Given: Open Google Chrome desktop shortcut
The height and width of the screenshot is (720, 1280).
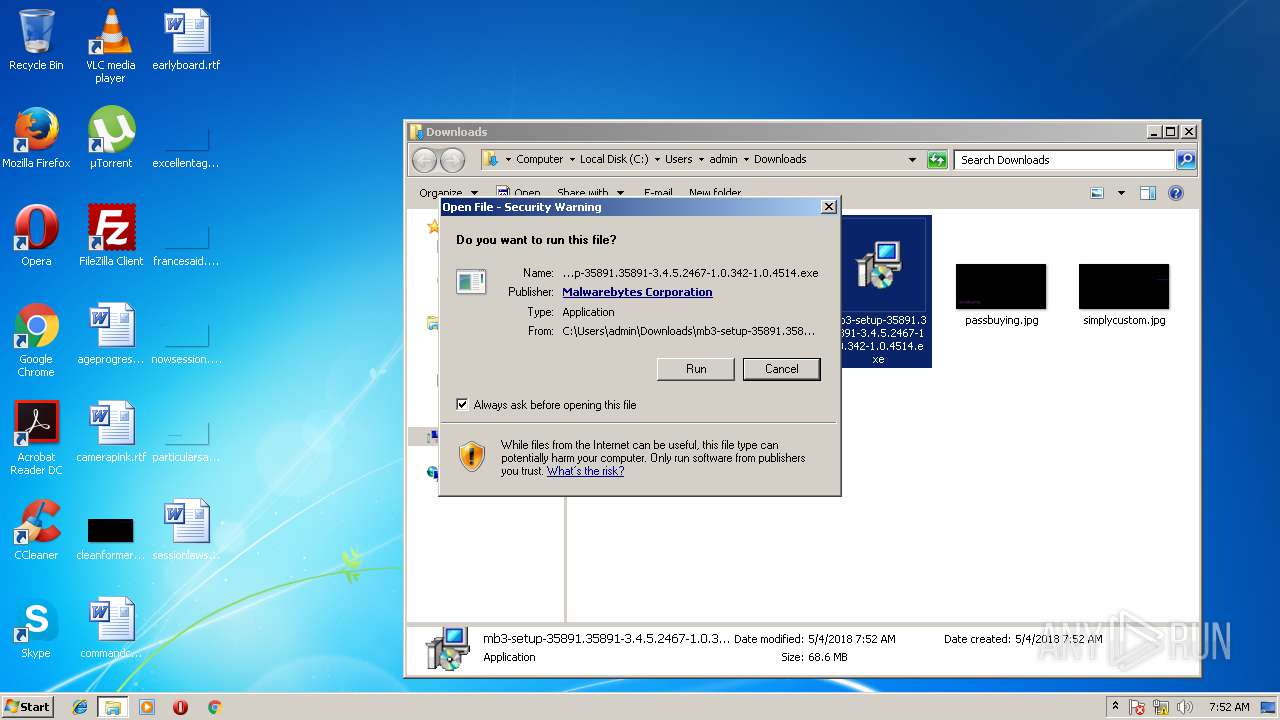Looking at the screenshot, I should tap(36, 340).
